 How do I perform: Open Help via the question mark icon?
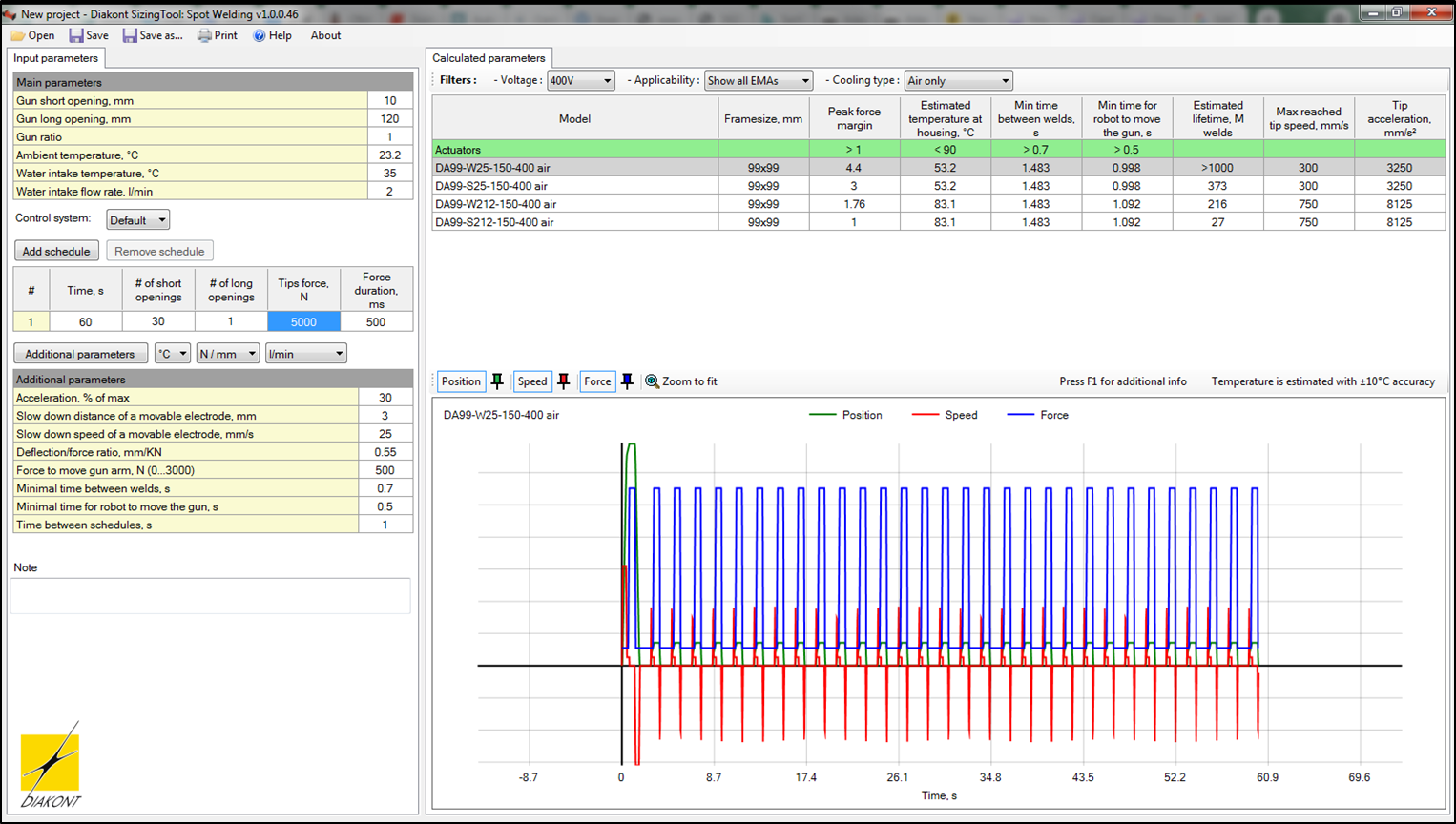tap(260, 35)
